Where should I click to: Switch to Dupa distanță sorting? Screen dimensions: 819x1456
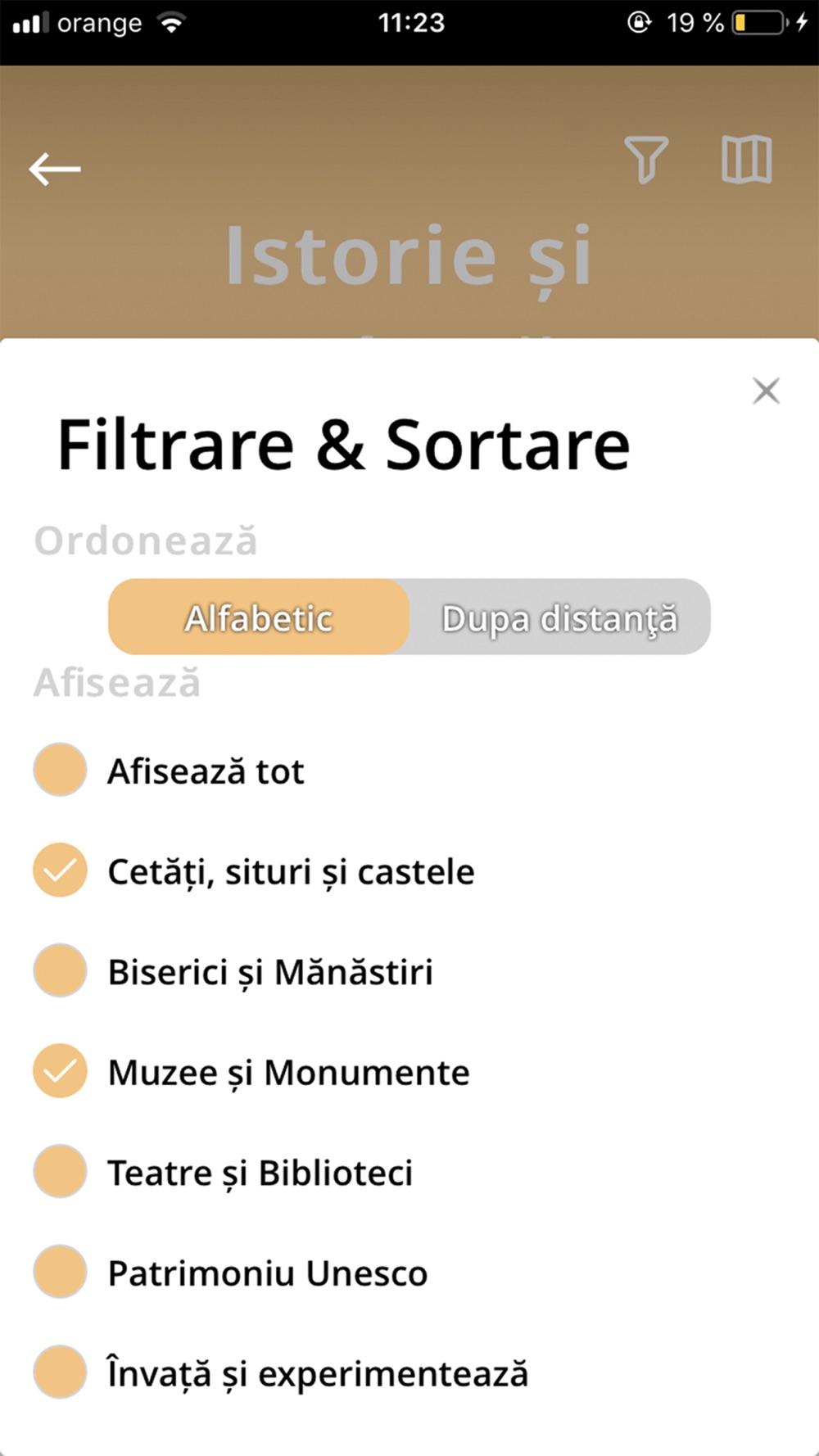[x=560, y=617]
